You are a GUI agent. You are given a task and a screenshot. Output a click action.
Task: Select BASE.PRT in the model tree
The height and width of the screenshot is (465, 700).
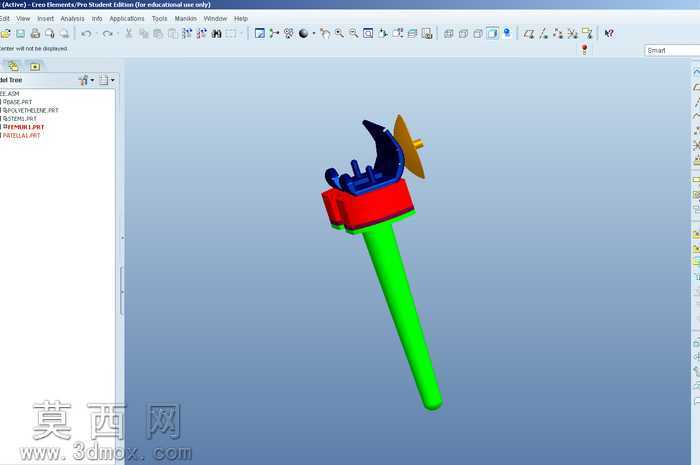[x=18, y=102]
